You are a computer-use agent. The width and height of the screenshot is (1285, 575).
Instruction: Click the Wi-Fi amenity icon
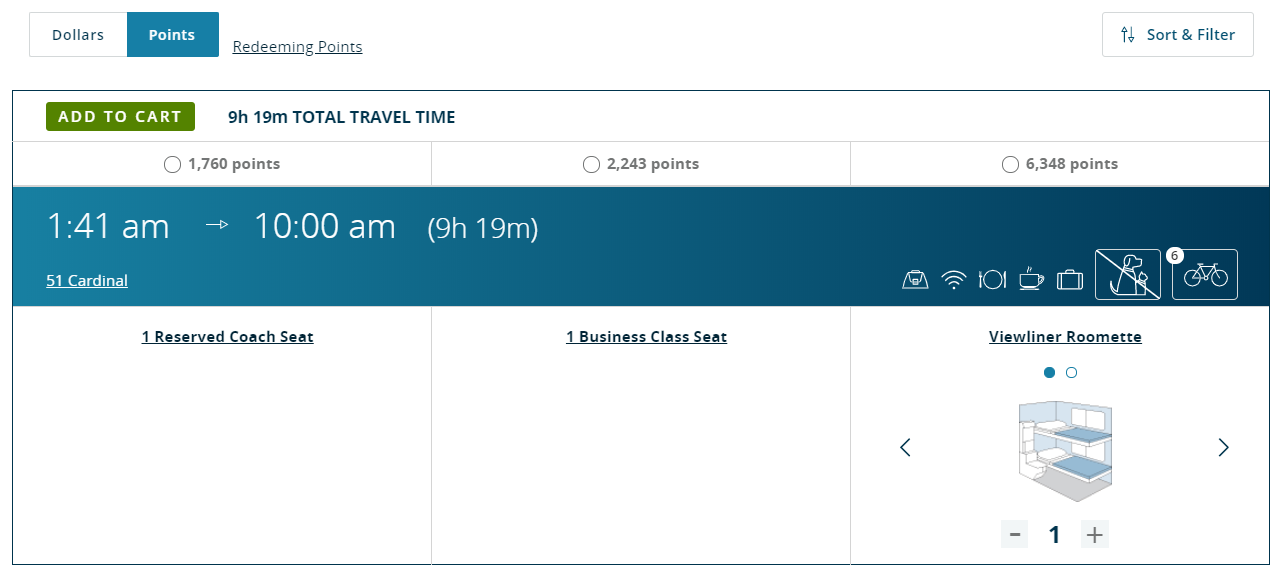point(954,280)
